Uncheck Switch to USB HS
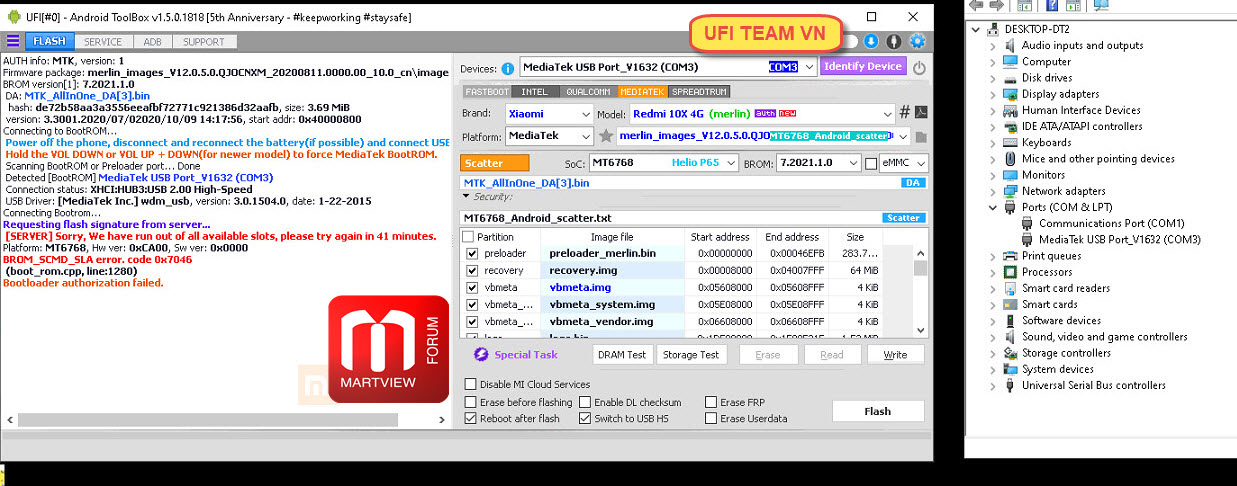1237x486 pixels. coord(585,418)
